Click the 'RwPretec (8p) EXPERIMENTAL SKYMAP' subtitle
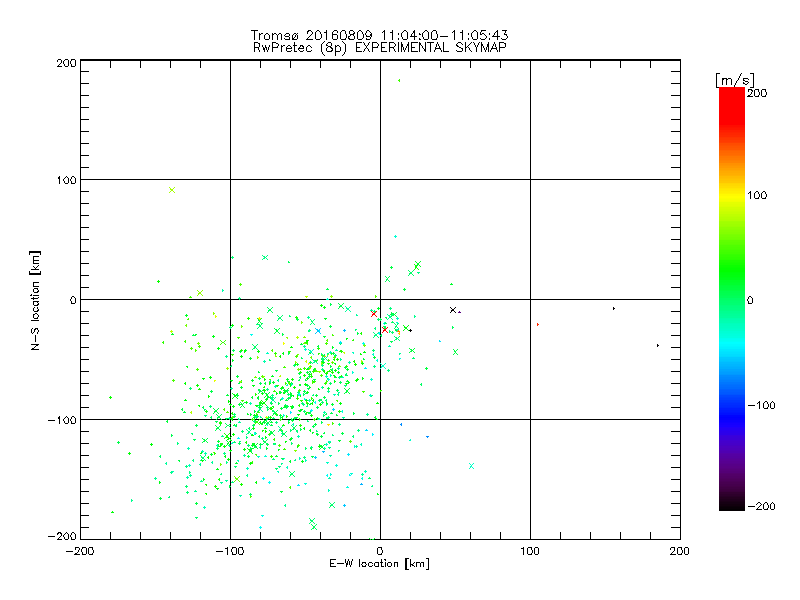This screenshot has height=600, width=800. click(x=380, y=48)
